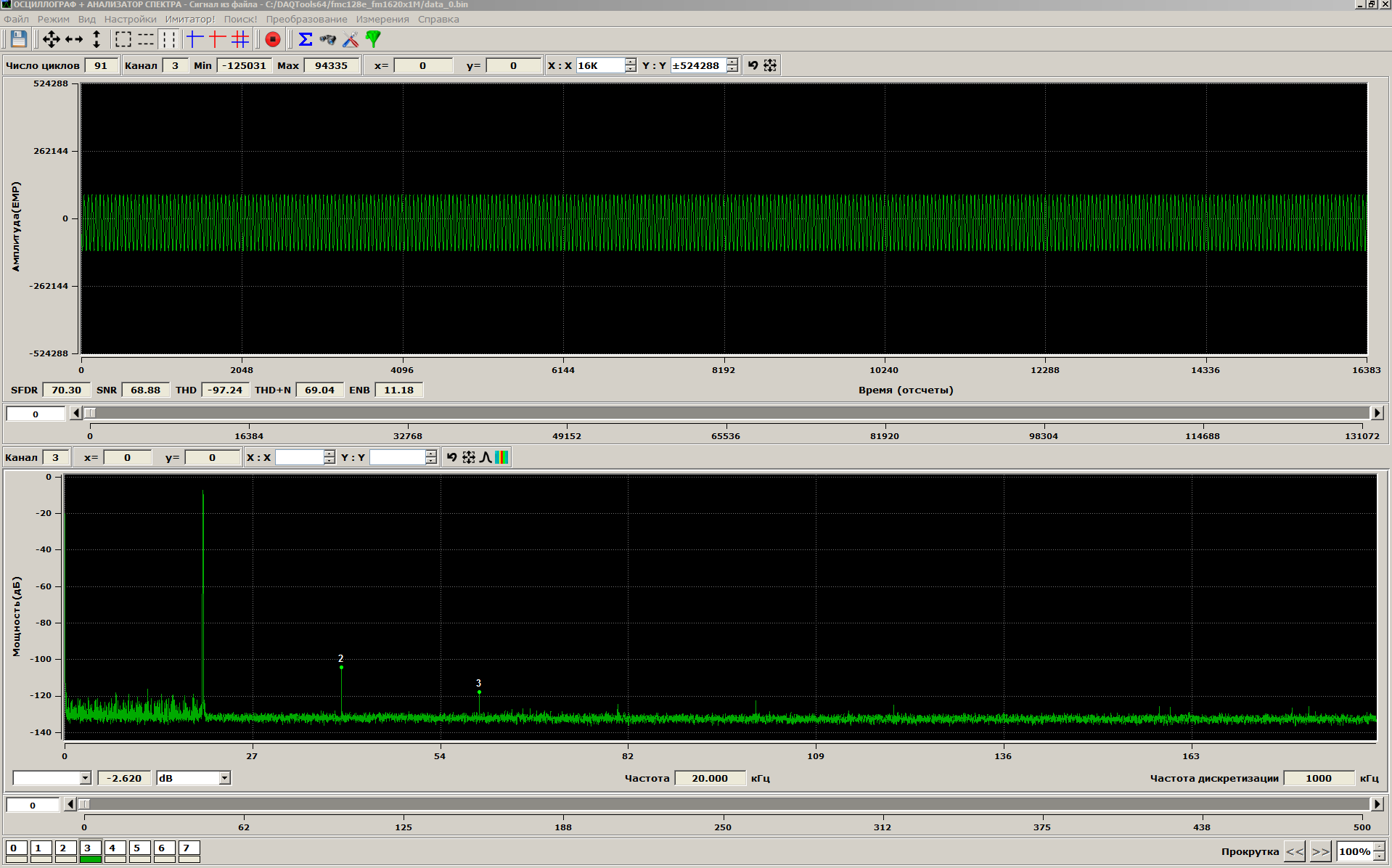Select the rectangular dashed selection tool
This screenshot has width=1392, height=868.
coord(123,39)
